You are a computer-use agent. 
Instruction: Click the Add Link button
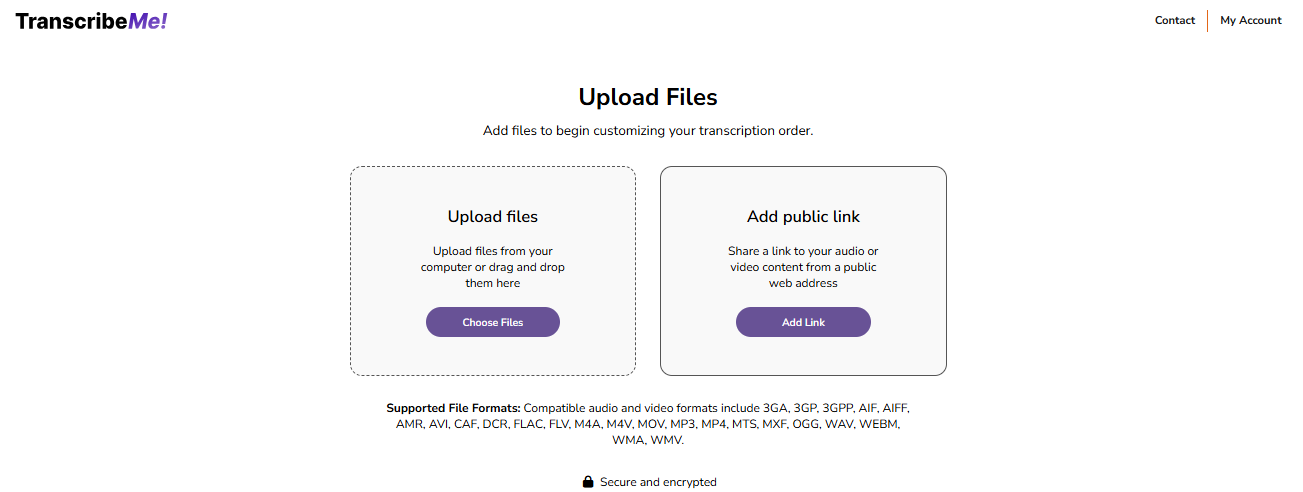pyautogui.click(x=803, y=322)
